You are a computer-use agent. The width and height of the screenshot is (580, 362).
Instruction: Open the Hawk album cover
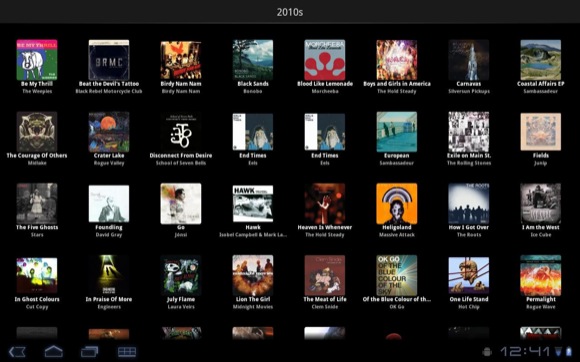253,204
